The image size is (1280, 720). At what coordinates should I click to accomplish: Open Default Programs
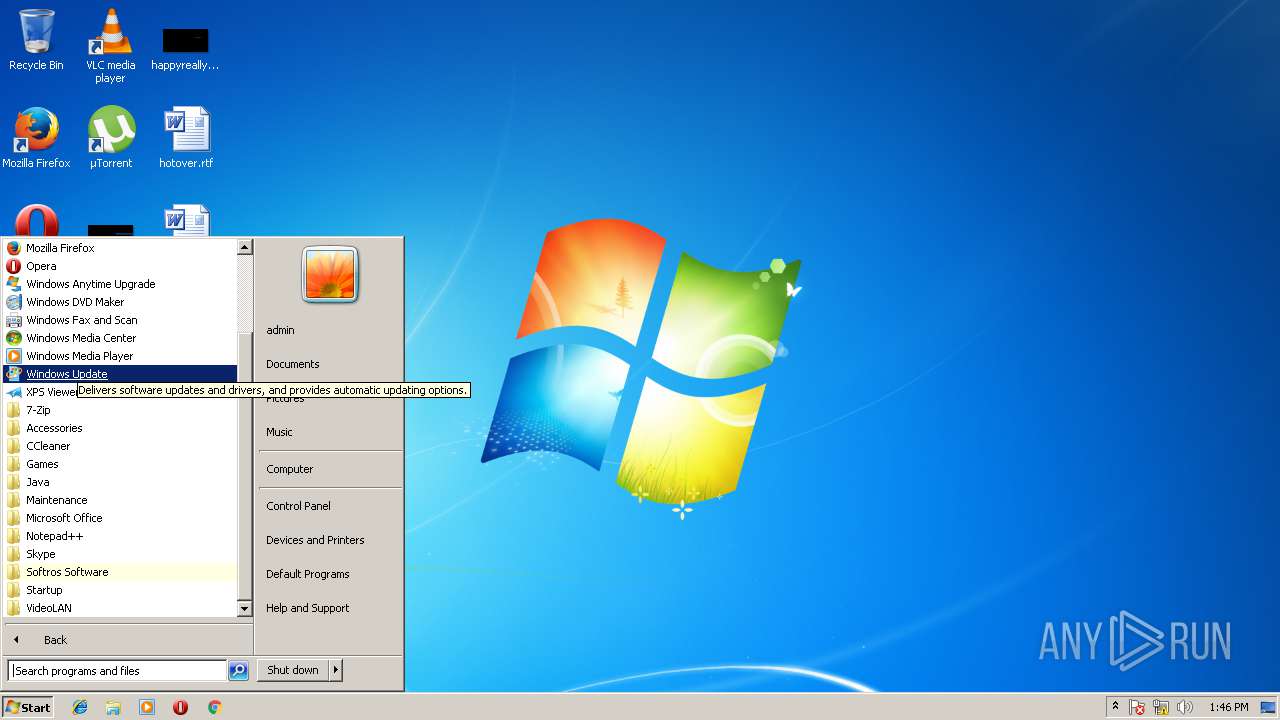(330, 574)
